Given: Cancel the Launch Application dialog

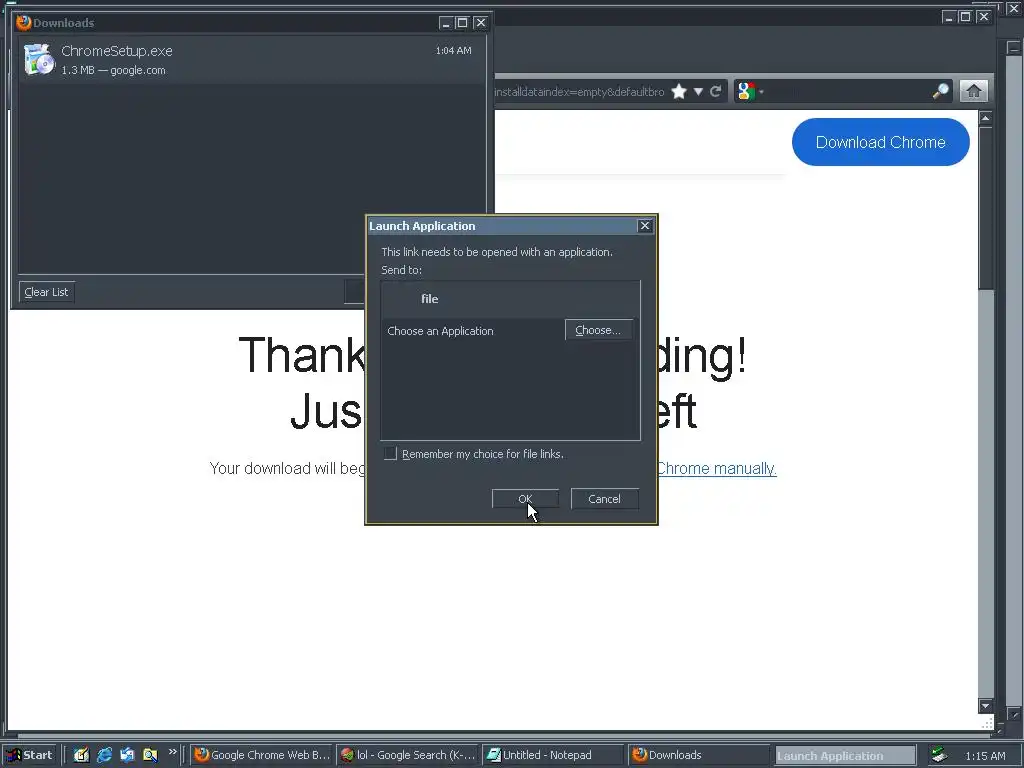Looking at the screenshot, I should (604, 499).
